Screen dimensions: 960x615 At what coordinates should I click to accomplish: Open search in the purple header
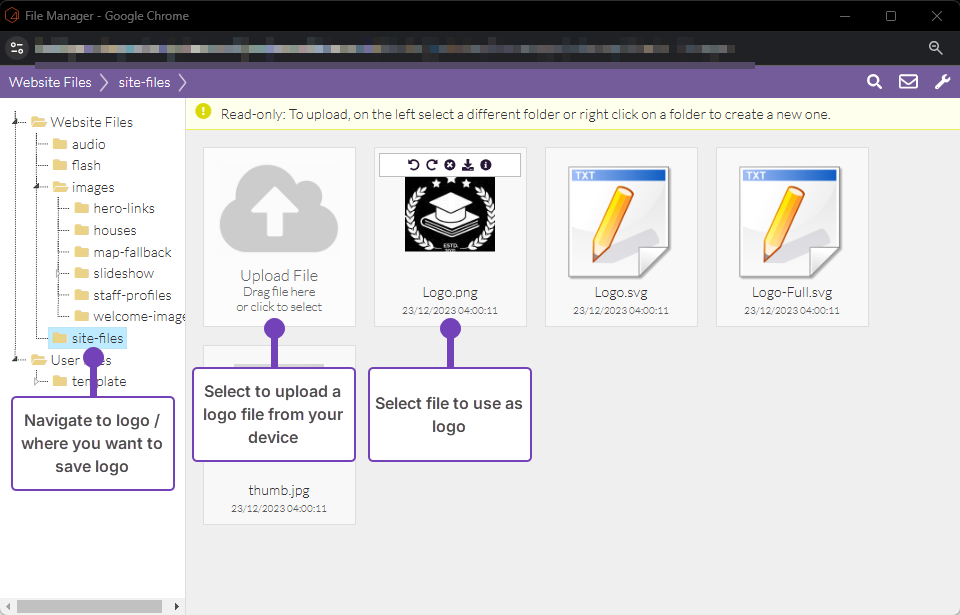(874, 82)
